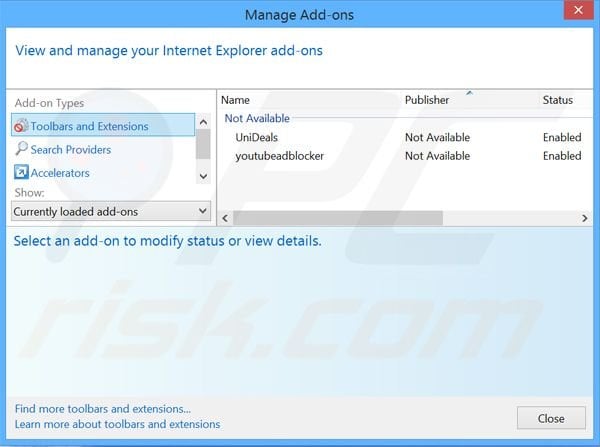
Task: Sort by the Name column header
Action: pos(235,100)
